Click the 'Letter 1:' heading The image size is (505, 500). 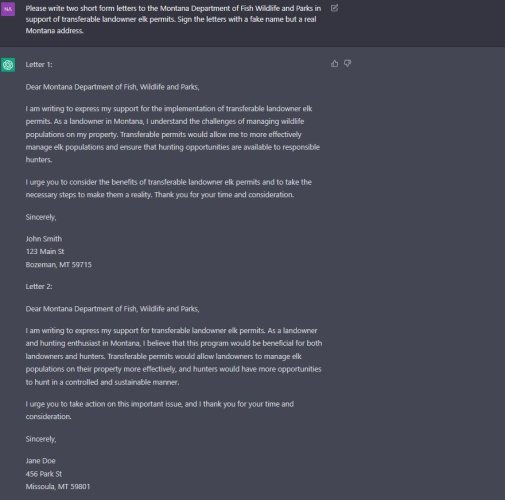[39, 65]
